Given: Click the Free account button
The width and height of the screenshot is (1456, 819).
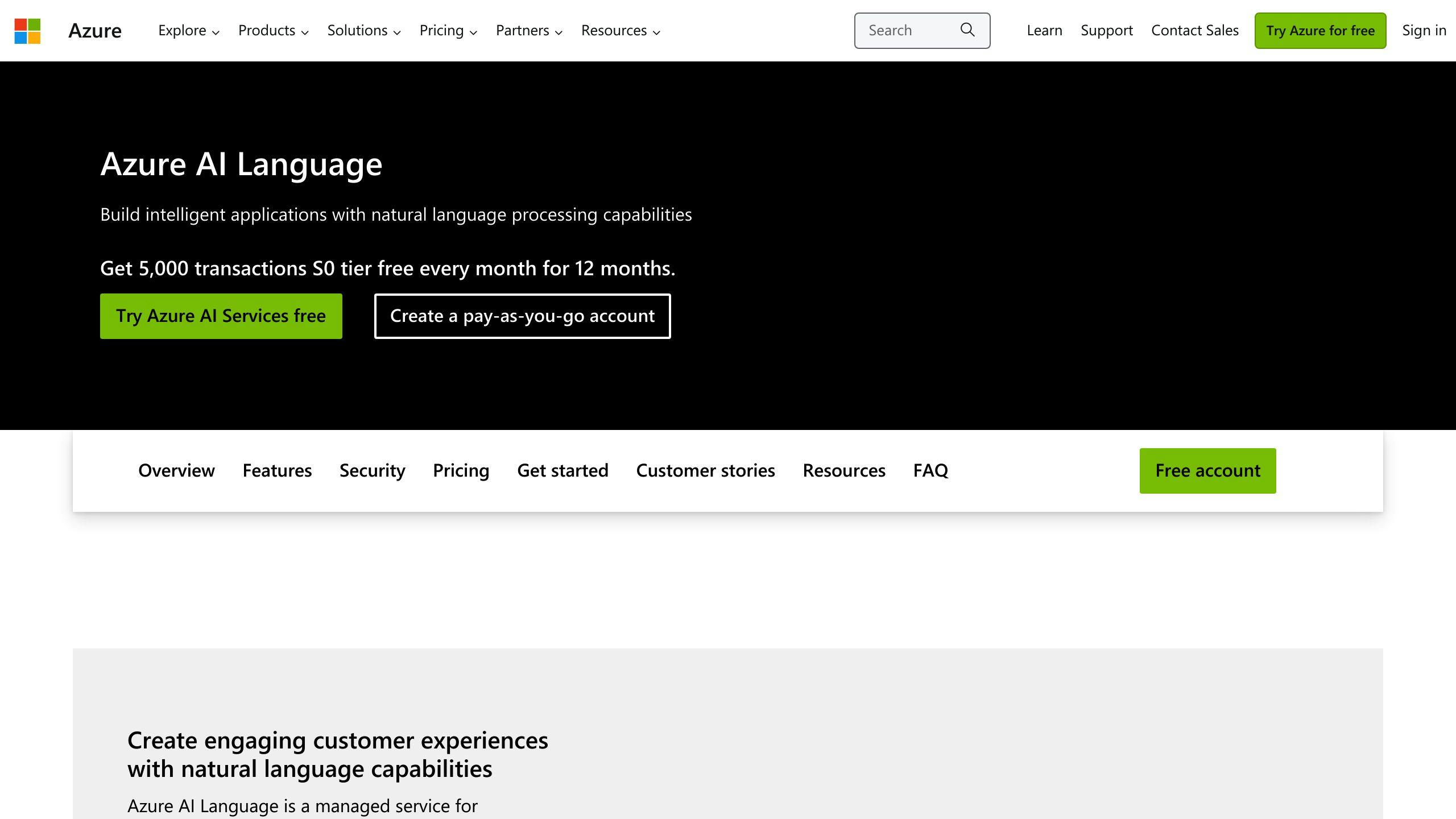Looking at the screenshot, I should 1207,471.
